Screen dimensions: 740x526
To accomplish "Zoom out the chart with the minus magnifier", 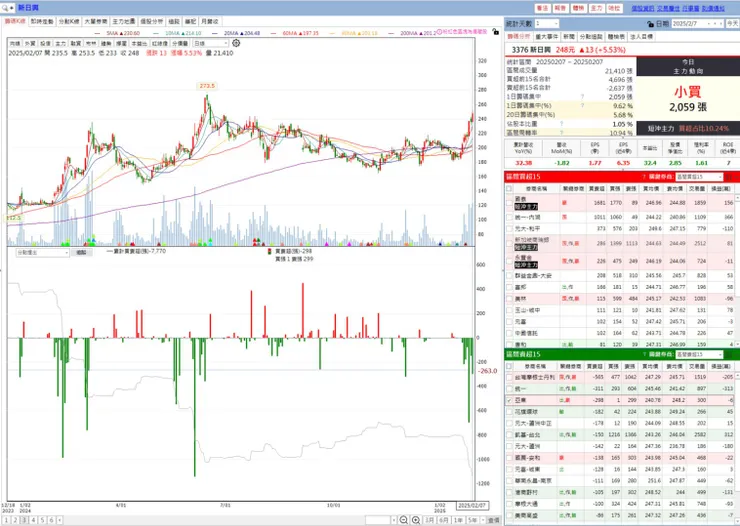I will 404,520.
